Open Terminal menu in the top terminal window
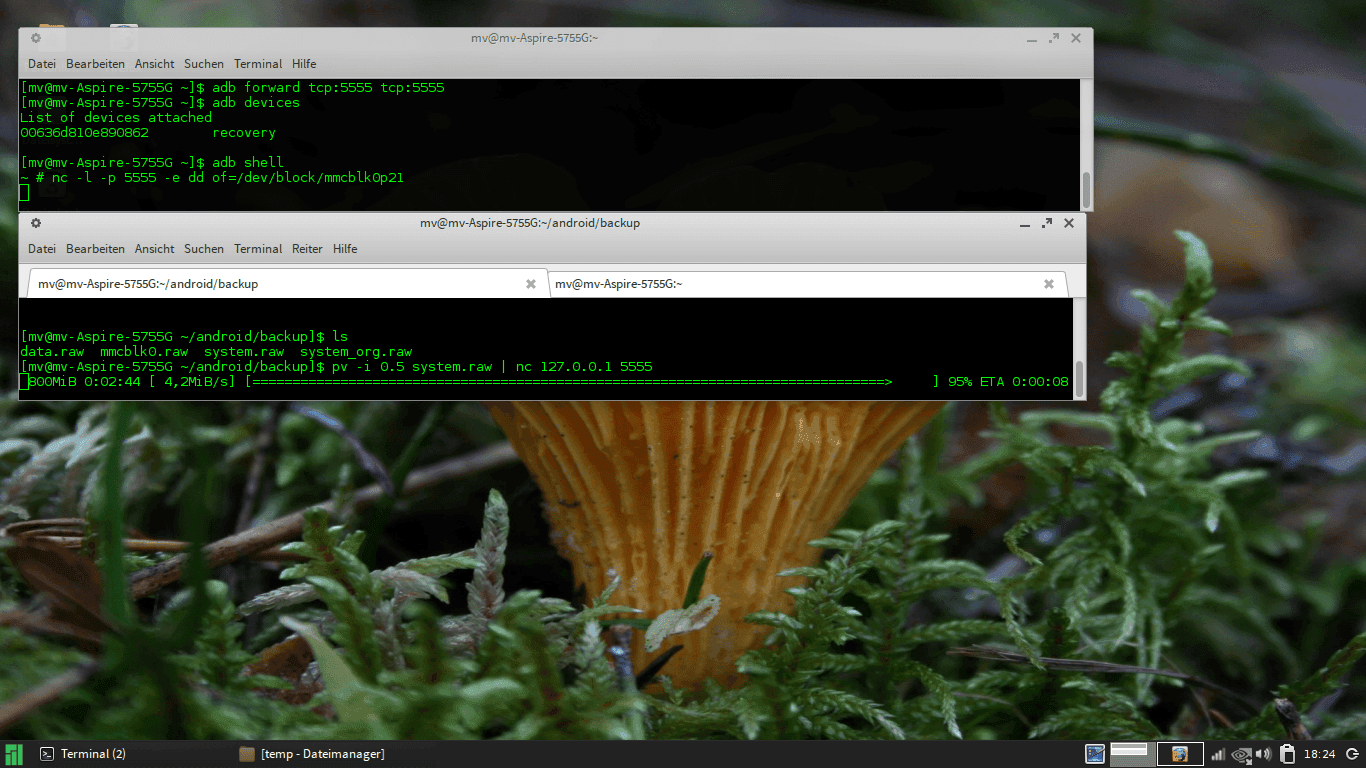This screenshot has height=768, width=1366. pos(258,64)
